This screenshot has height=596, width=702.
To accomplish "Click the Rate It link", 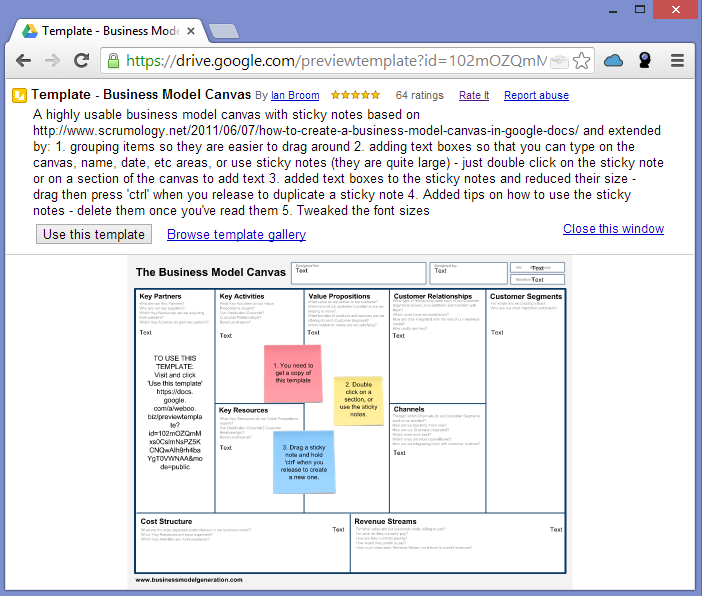I will point(474,95).
